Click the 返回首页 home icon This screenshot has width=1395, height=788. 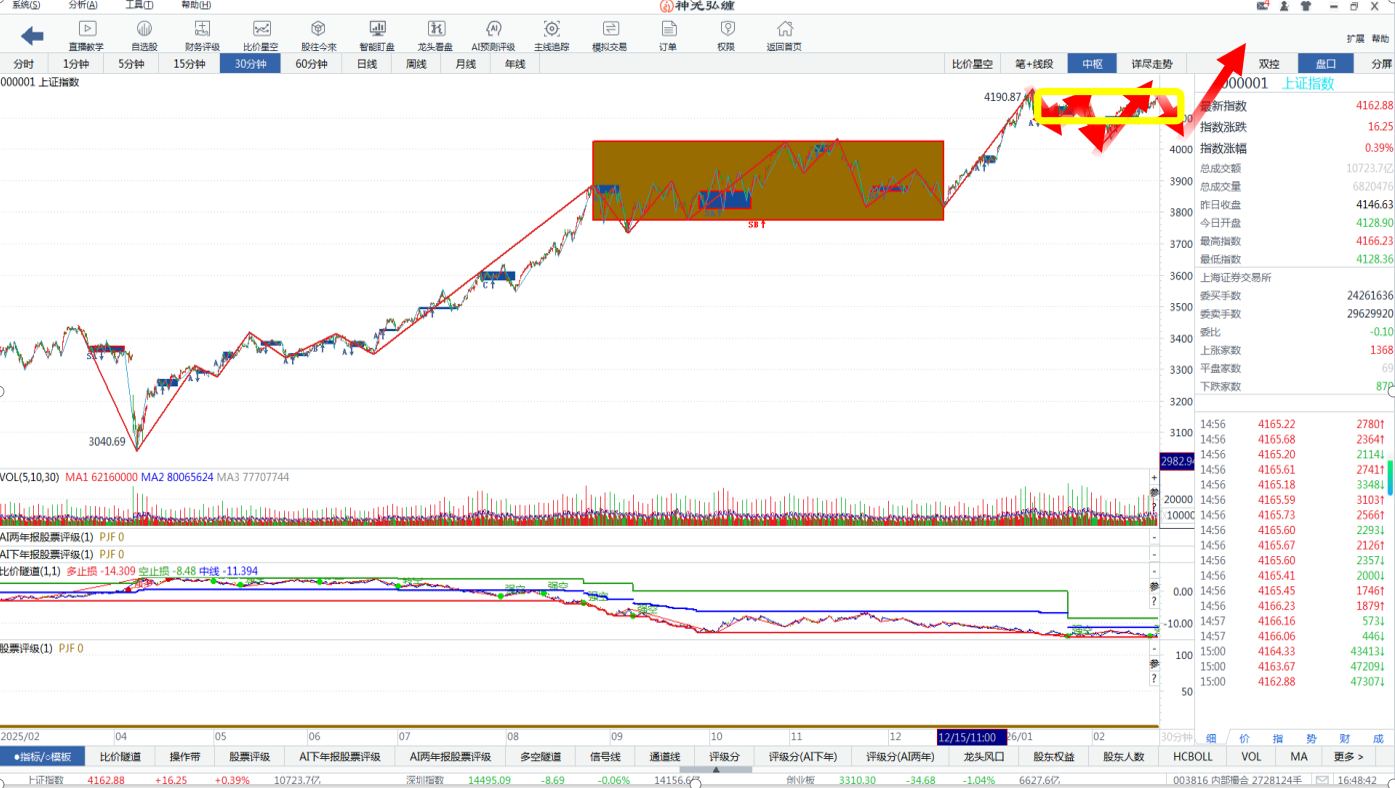785,35
